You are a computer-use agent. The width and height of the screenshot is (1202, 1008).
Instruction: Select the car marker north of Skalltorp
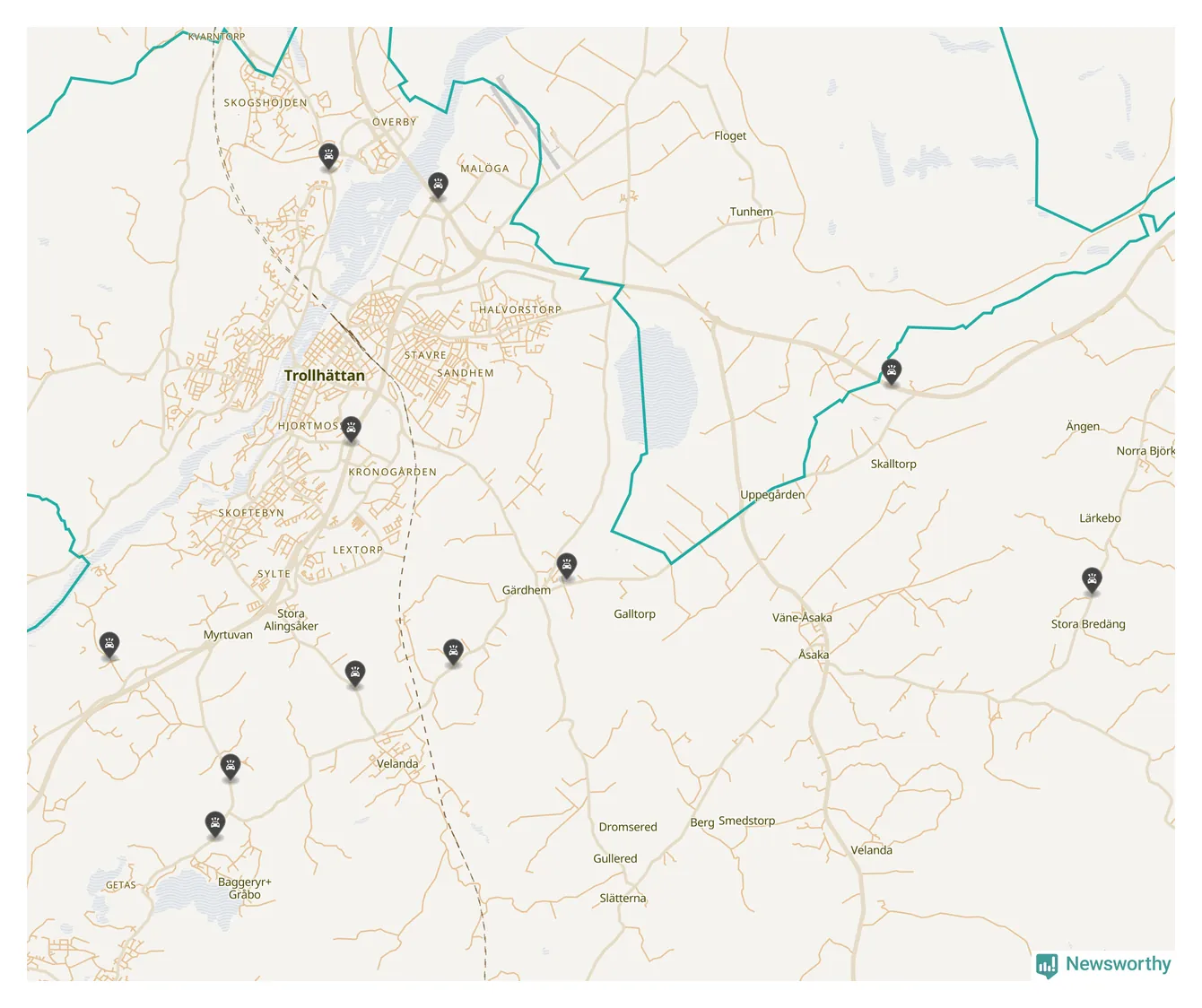coord(891,370)
